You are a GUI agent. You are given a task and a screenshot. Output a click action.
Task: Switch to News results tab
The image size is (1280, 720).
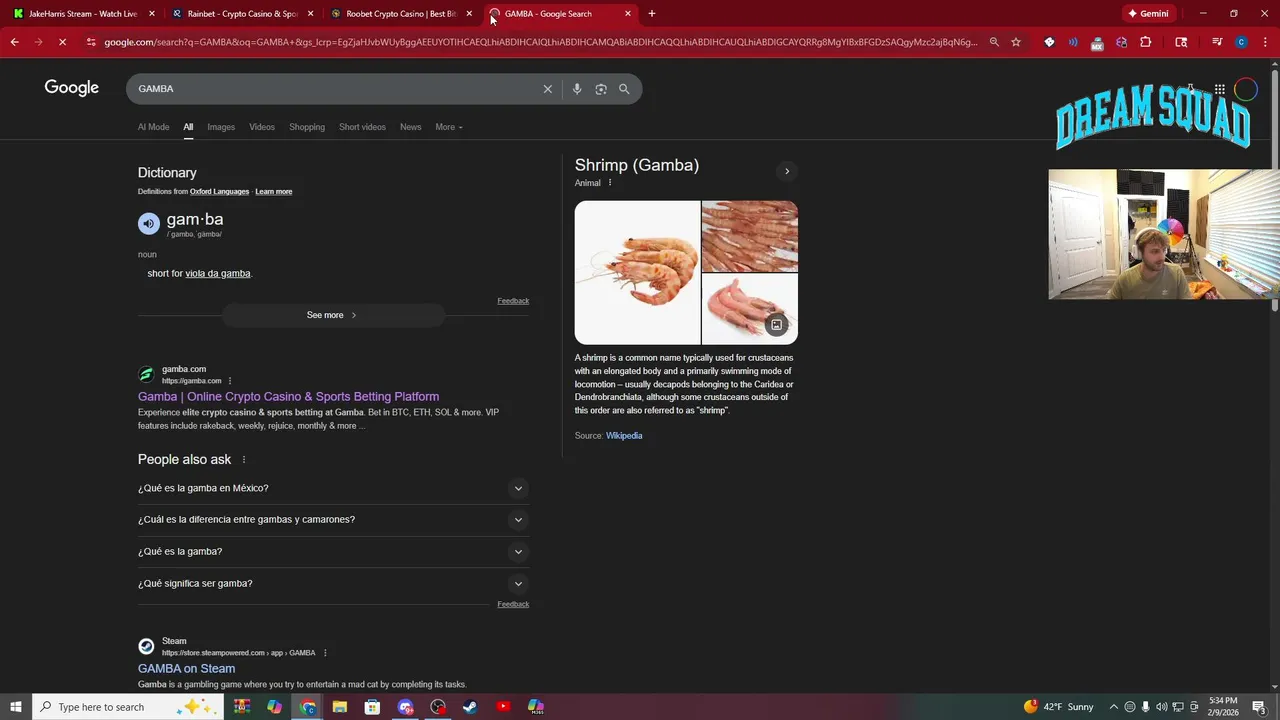click(x=410, y=127)
